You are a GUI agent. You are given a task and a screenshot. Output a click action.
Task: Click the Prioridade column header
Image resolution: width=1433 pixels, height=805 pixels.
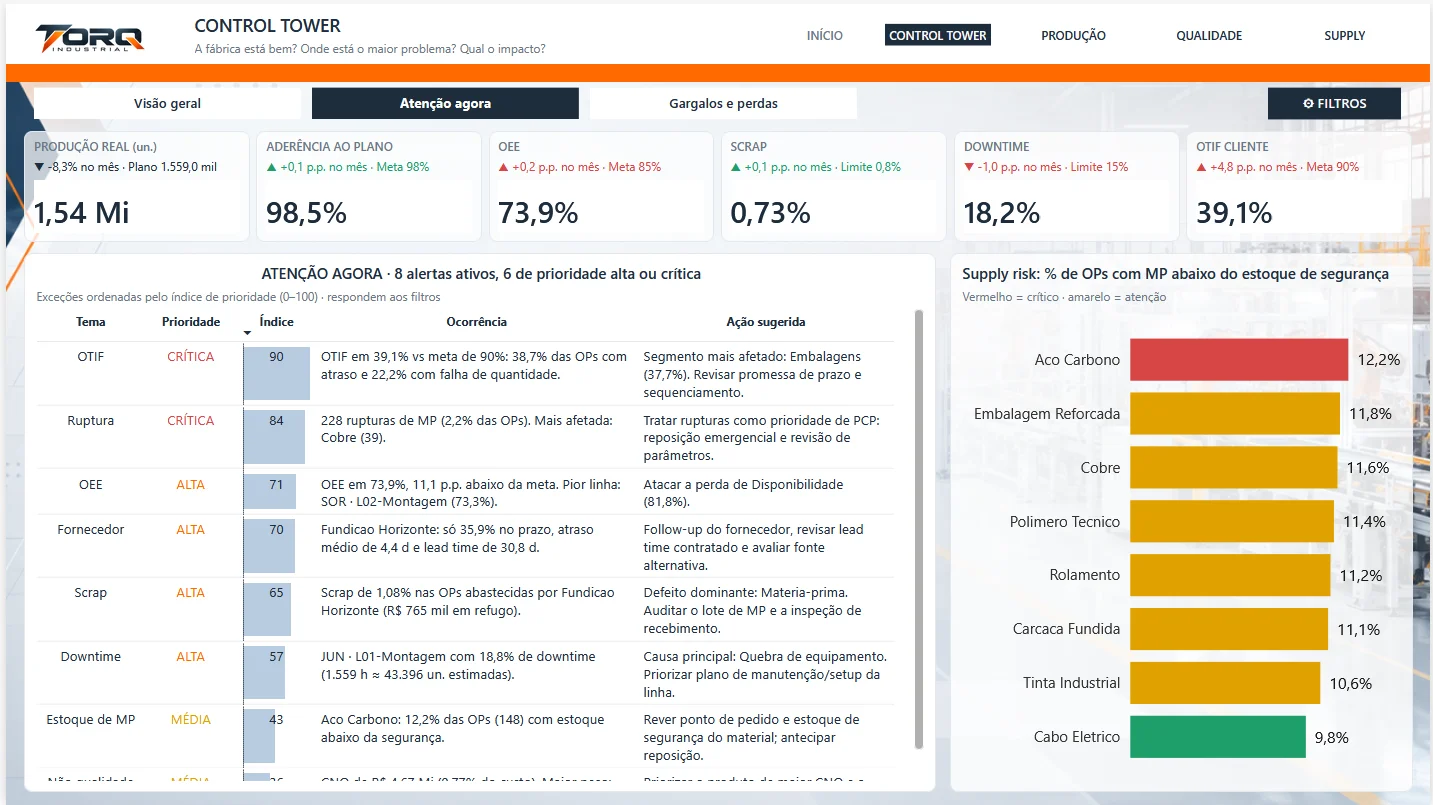191,322
